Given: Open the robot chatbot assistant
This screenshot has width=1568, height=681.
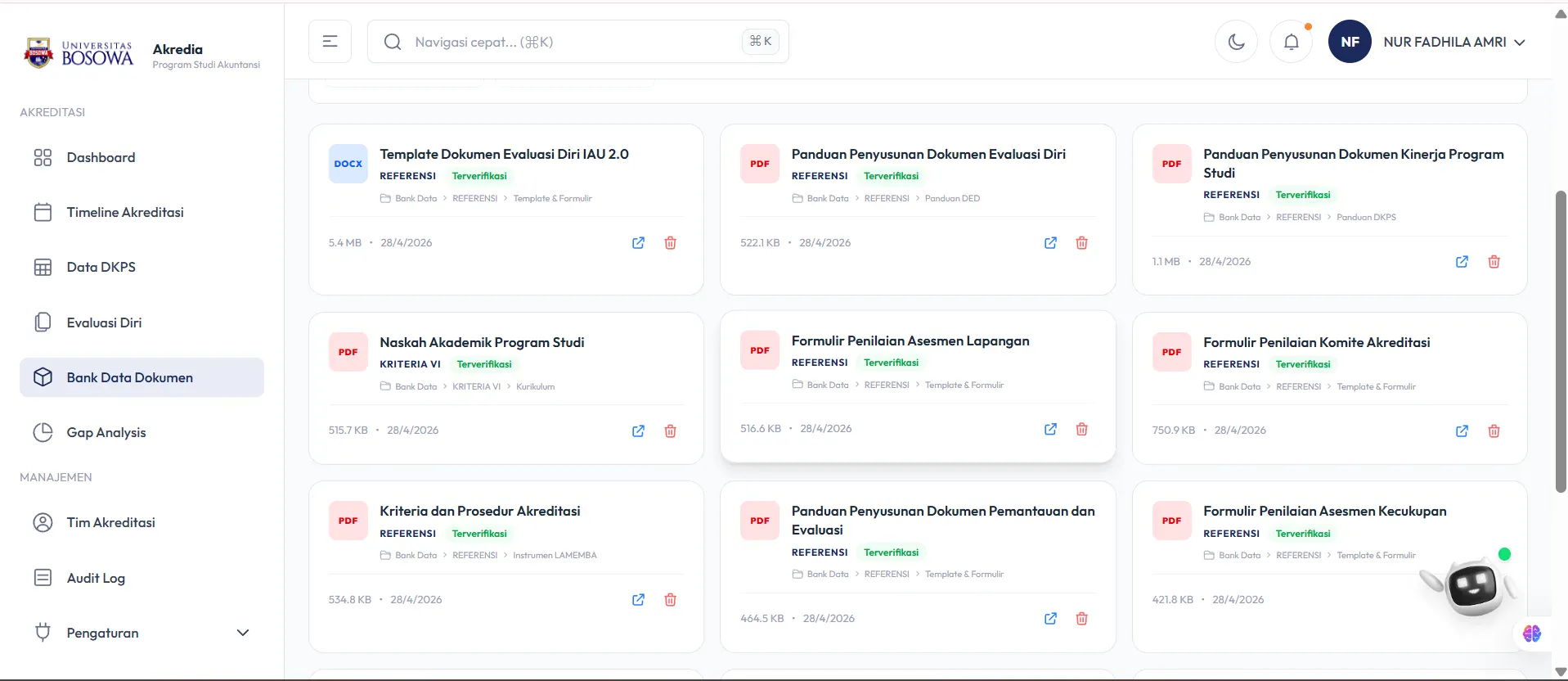Looking at the screenshot, I should click(1473, 585).
